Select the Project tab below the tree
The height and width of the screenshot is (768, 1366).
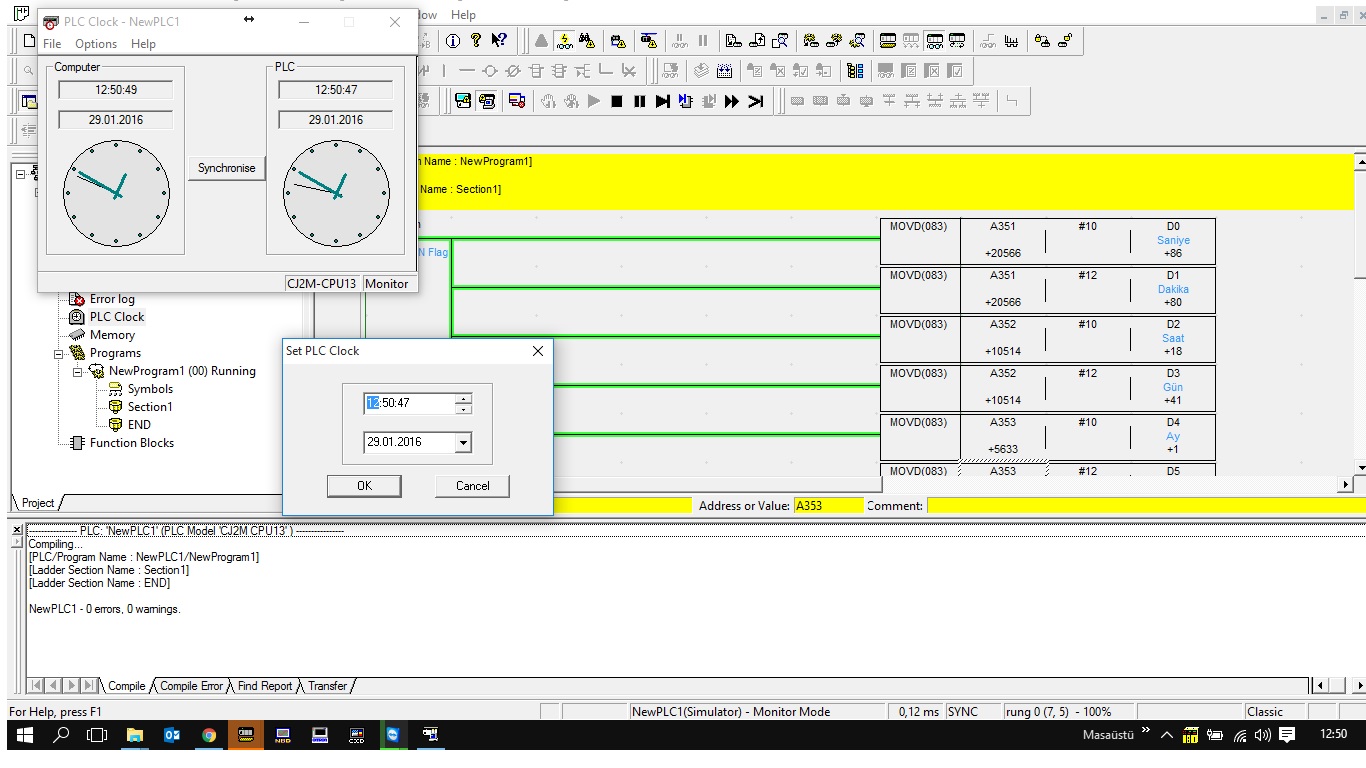38,503
